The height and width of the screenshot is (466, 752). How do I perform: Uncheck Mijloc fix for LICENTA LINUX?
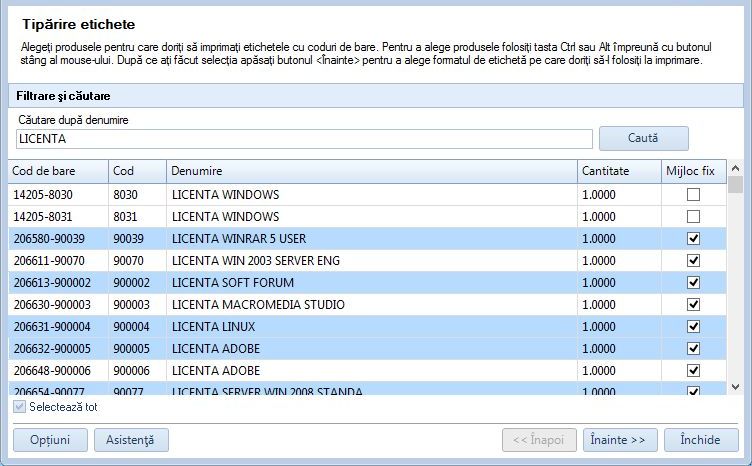coord(693,326)
